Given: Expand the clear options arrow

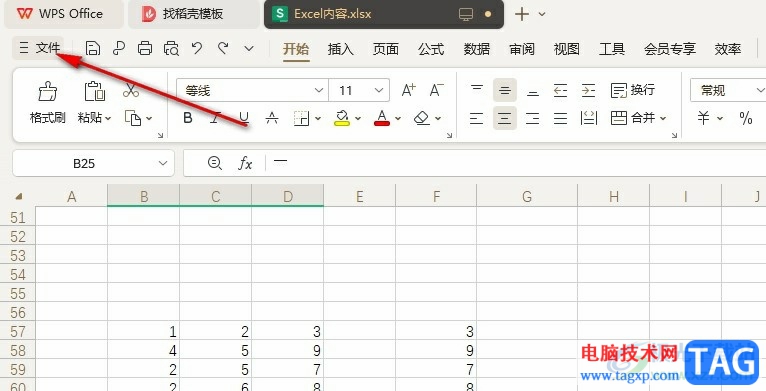Looking at the screenshot, I should pyautogui.click(x=438, y=118).
